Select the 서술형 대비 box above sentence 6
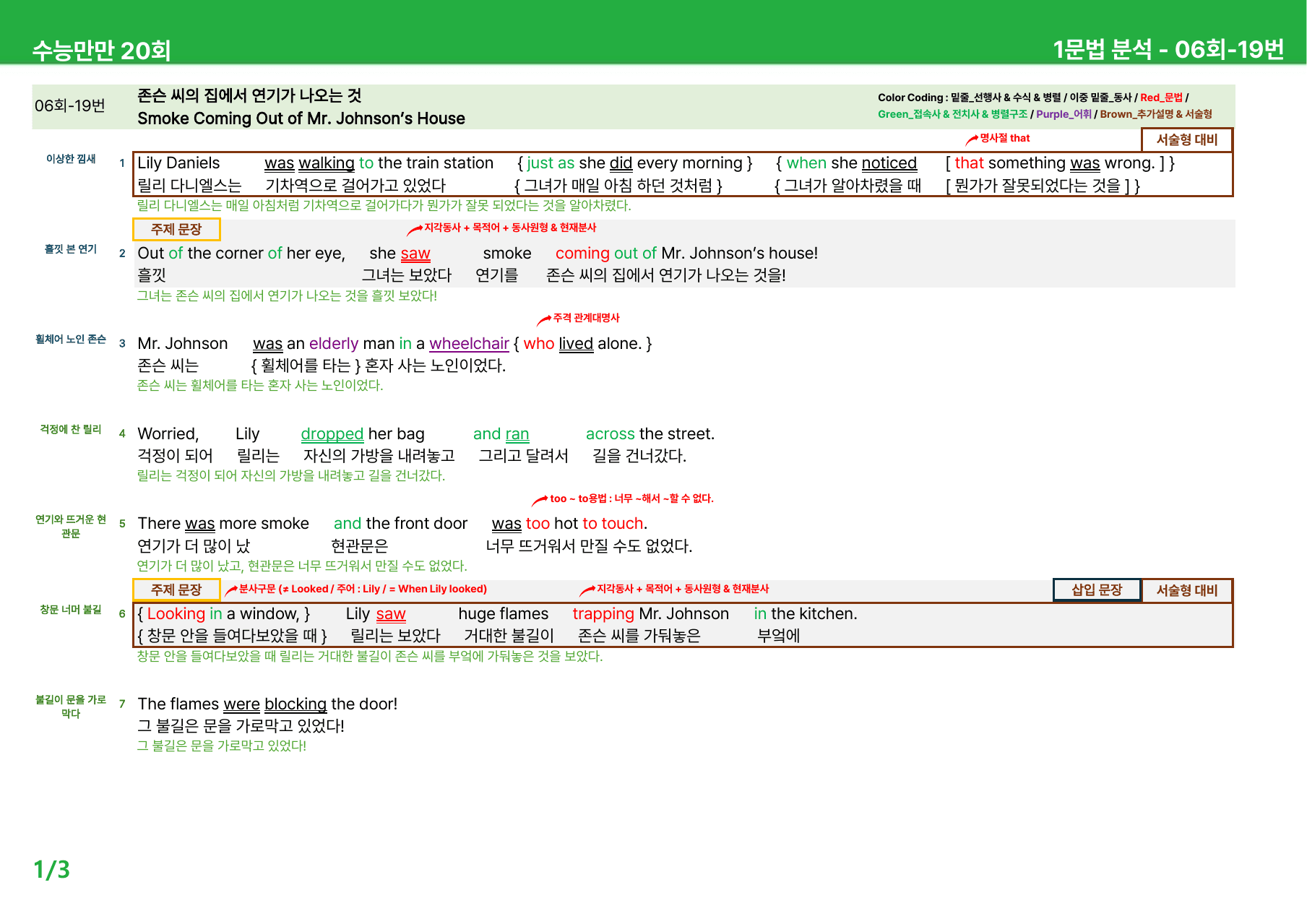The image size is (1307, 924). pyautogui.click(x=1187, y=590)
